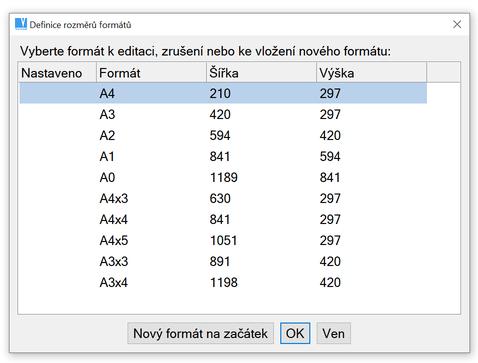Pick the A4x5 format row
The width and height of the screenshot is (478, 363).
[223, 240]
